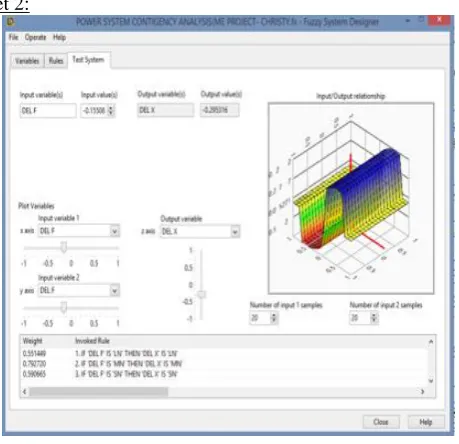This screenshot has width=459, height=444.
Task: Click the input value field showing -0.15508
Action: tap(94, 110)
